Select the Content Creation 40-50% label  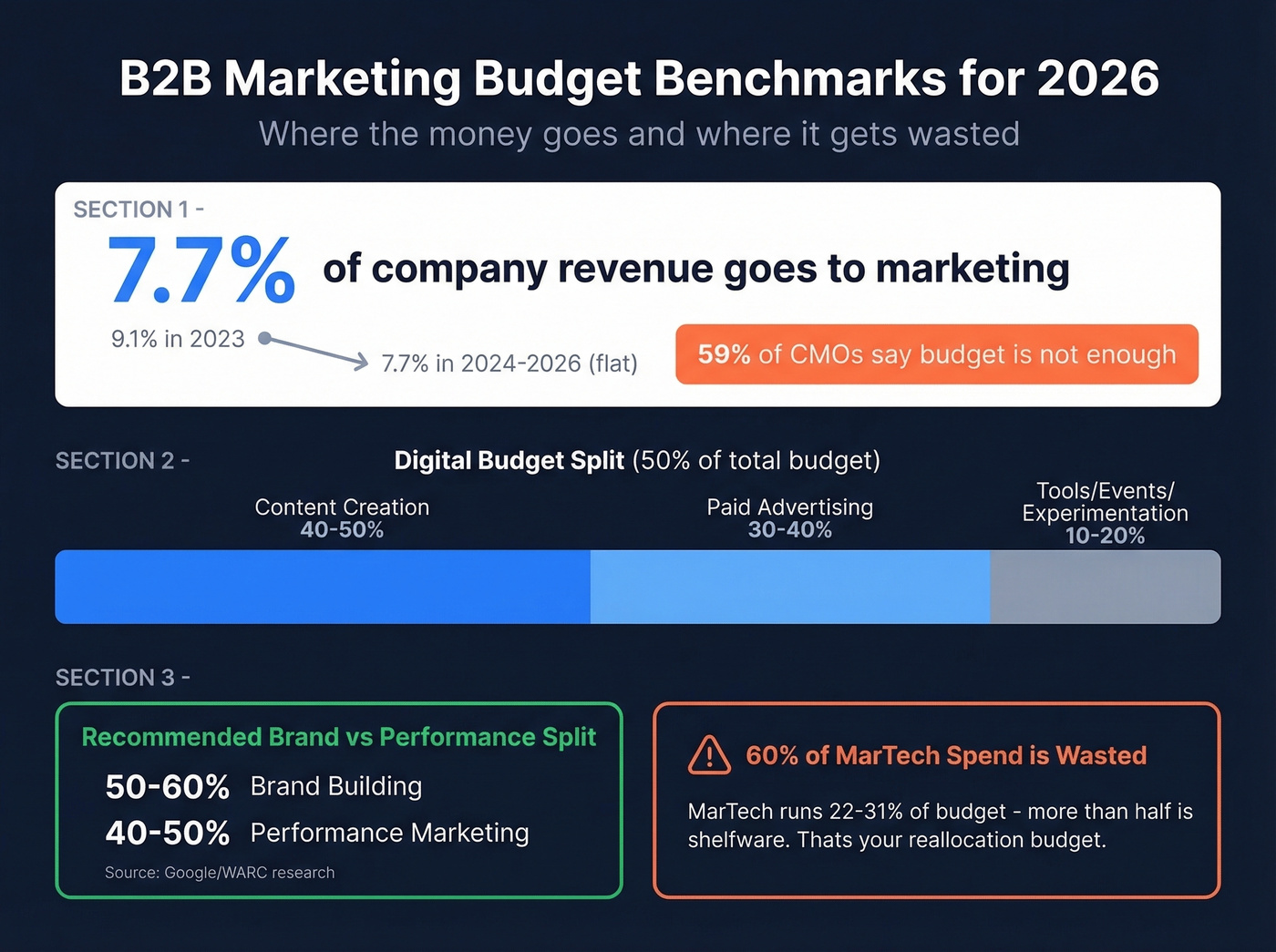click(x=342, y=517)
